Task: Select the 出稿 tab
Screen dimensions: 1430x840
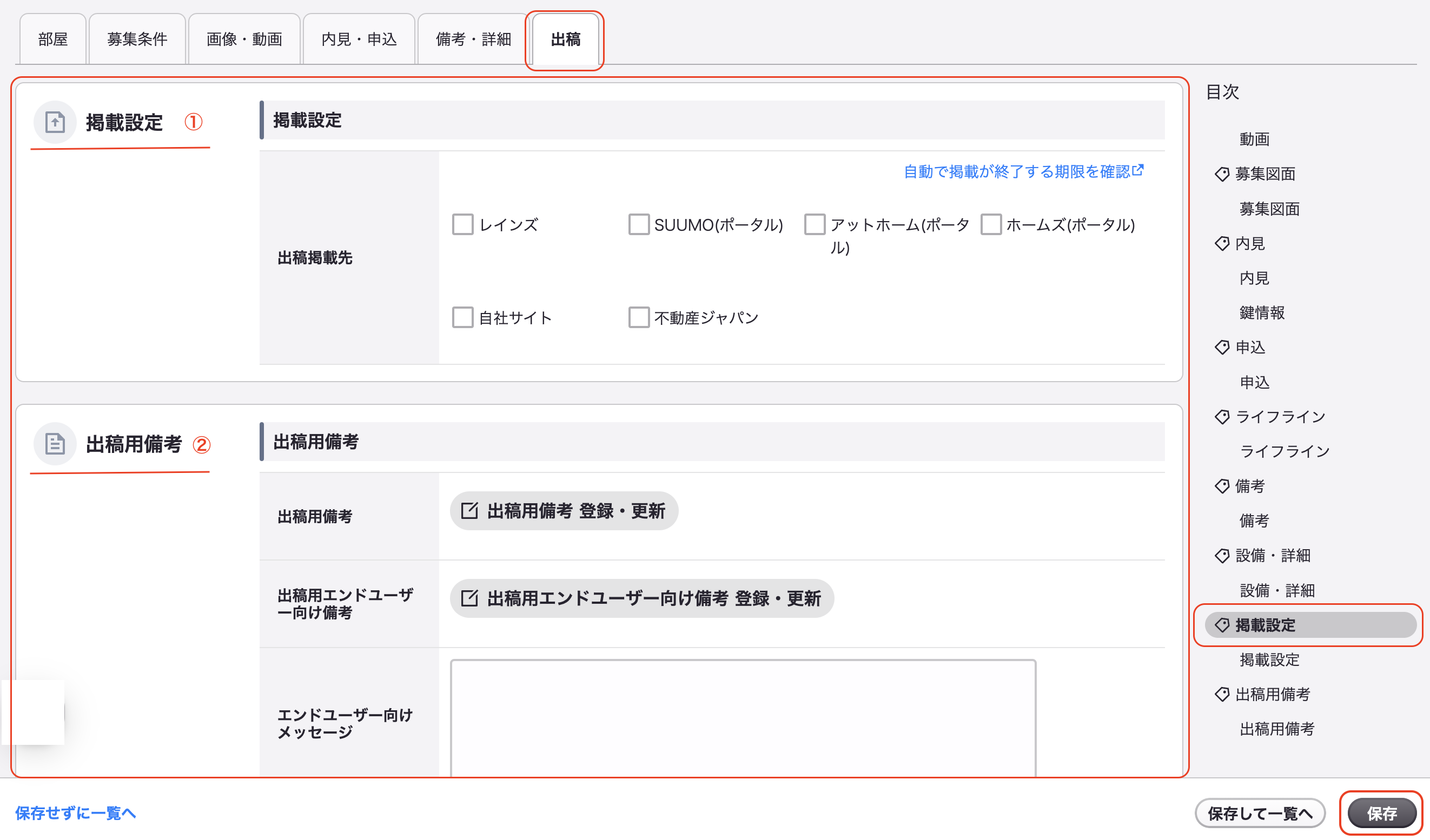Action: (565, 39)
